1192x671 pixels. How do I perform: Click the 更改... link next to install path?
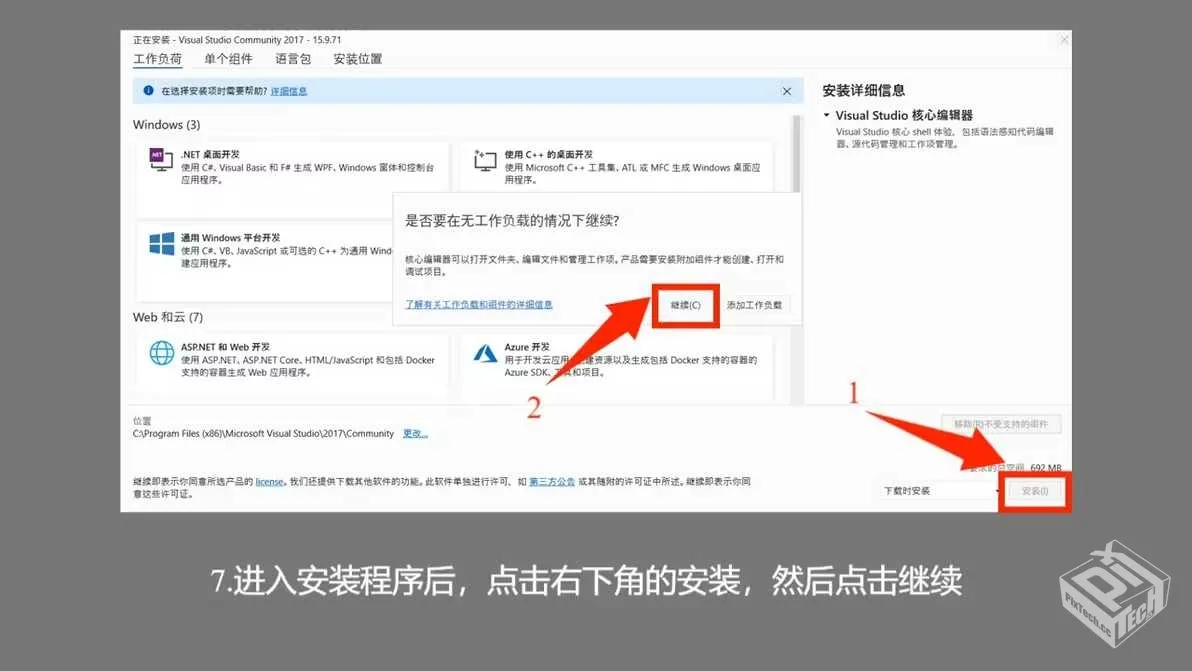click(x=415, y=433)
